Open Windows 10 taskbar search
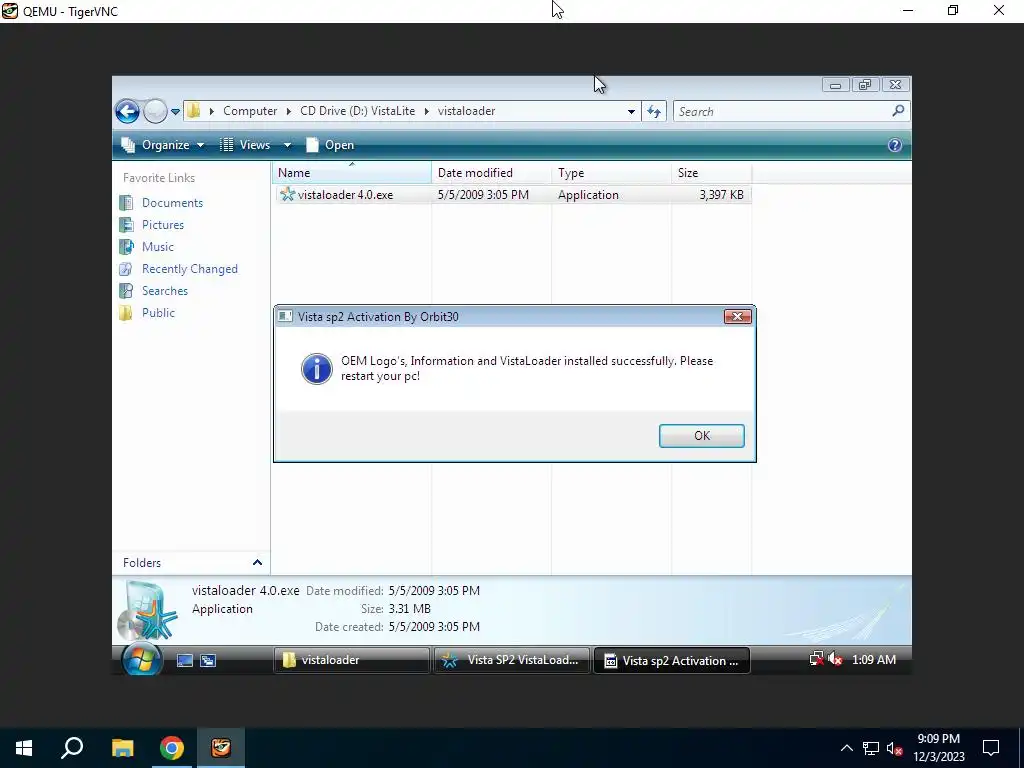The image size is (1024, 768). click(x=72, y=748)
